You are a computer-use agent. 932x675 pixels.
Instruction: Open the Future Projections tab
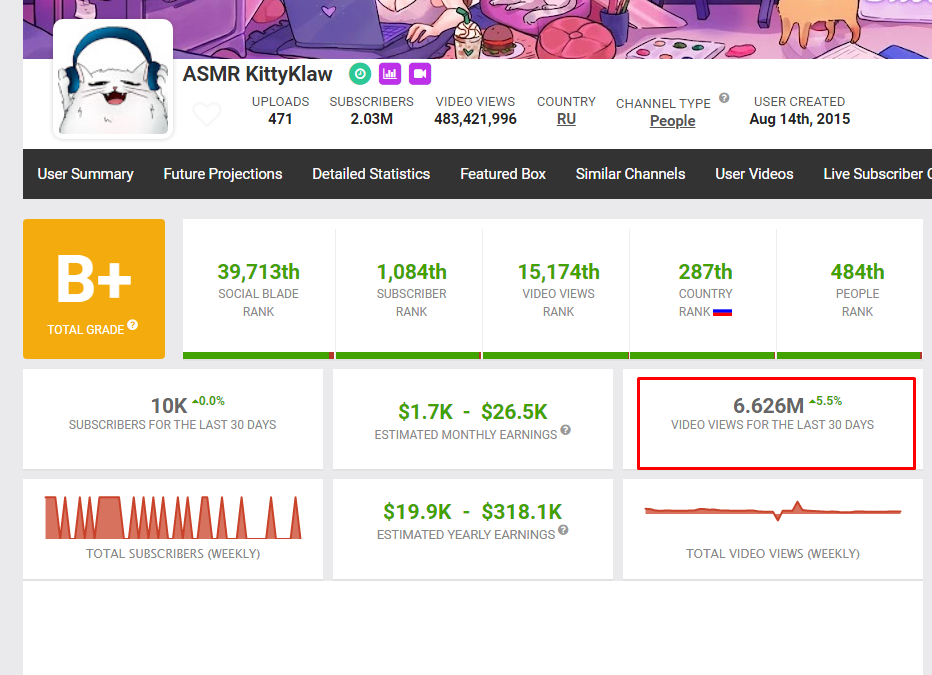click(x=223, y=174)
